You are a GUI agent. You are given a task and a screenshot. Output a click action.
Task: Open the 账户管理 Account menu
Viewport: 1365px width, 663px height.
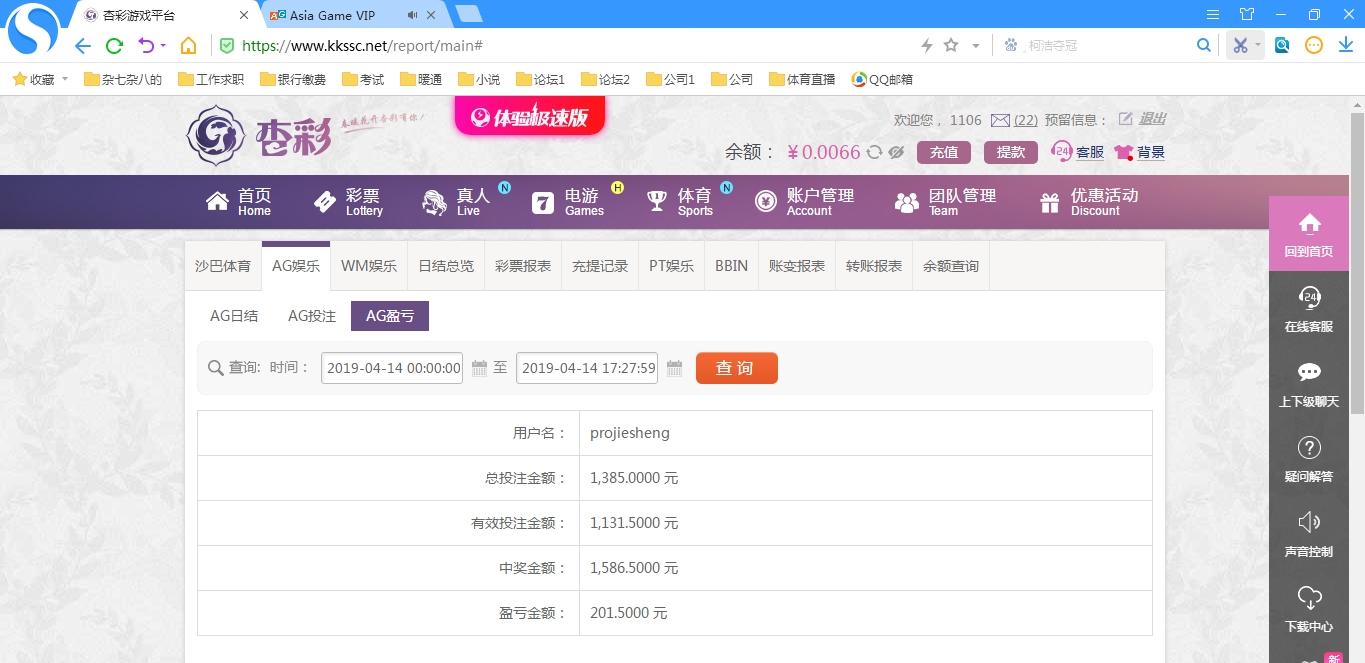(805, 202)
